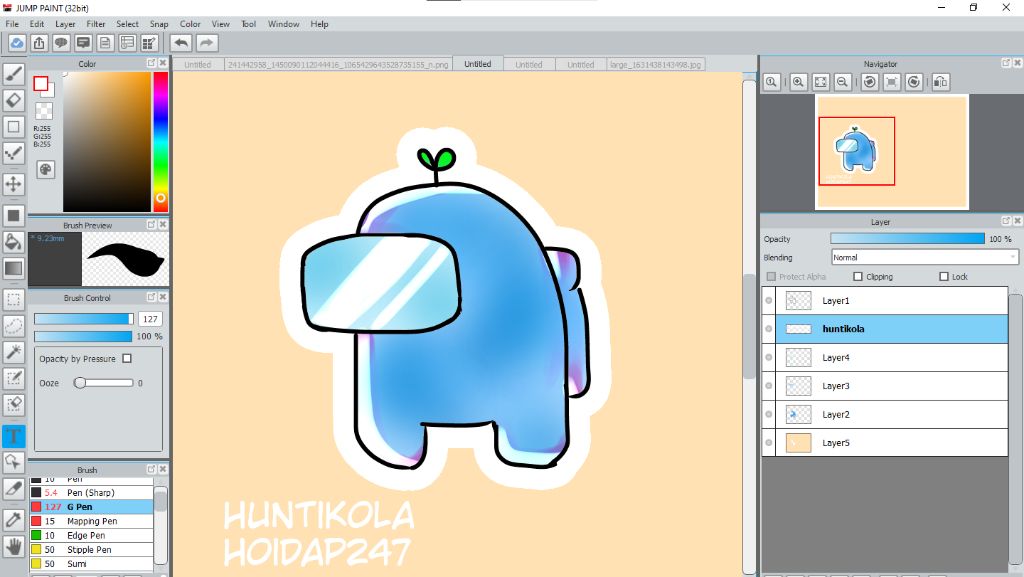Undock the Navigator panel

(x=1006, y=63)
